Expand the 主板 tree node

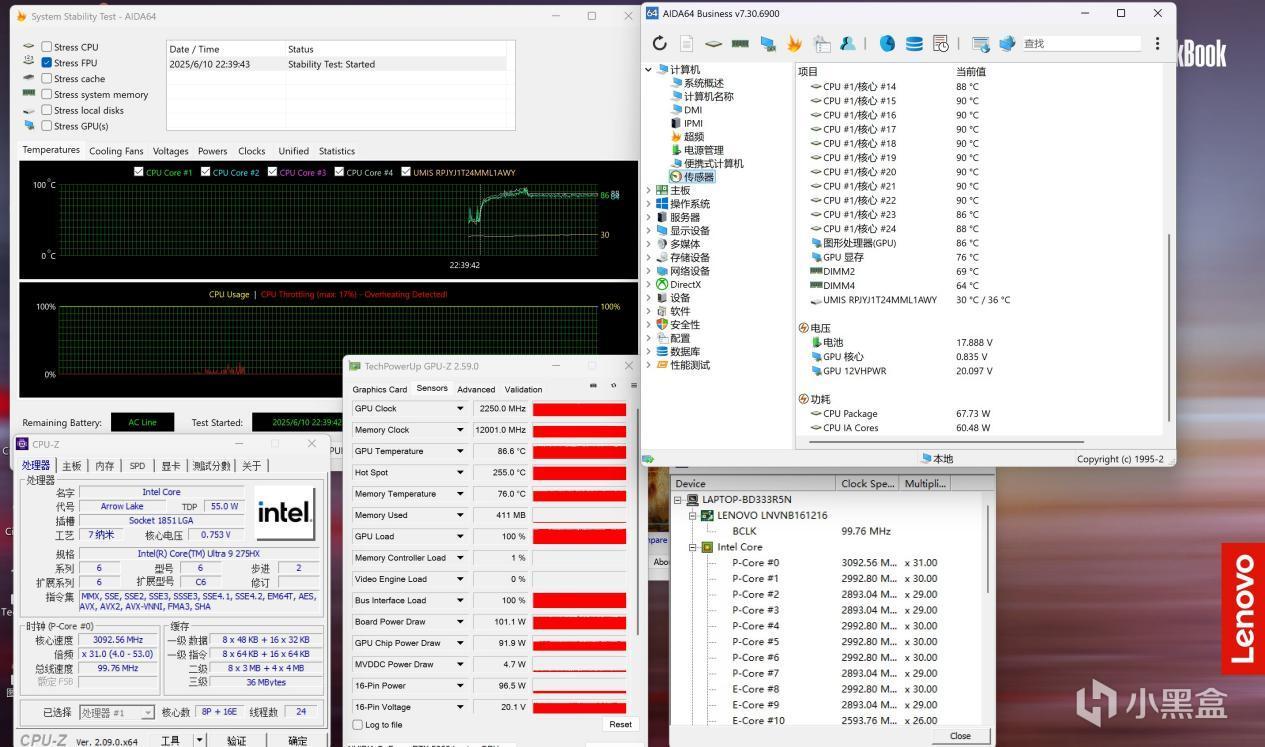(649, 190)
